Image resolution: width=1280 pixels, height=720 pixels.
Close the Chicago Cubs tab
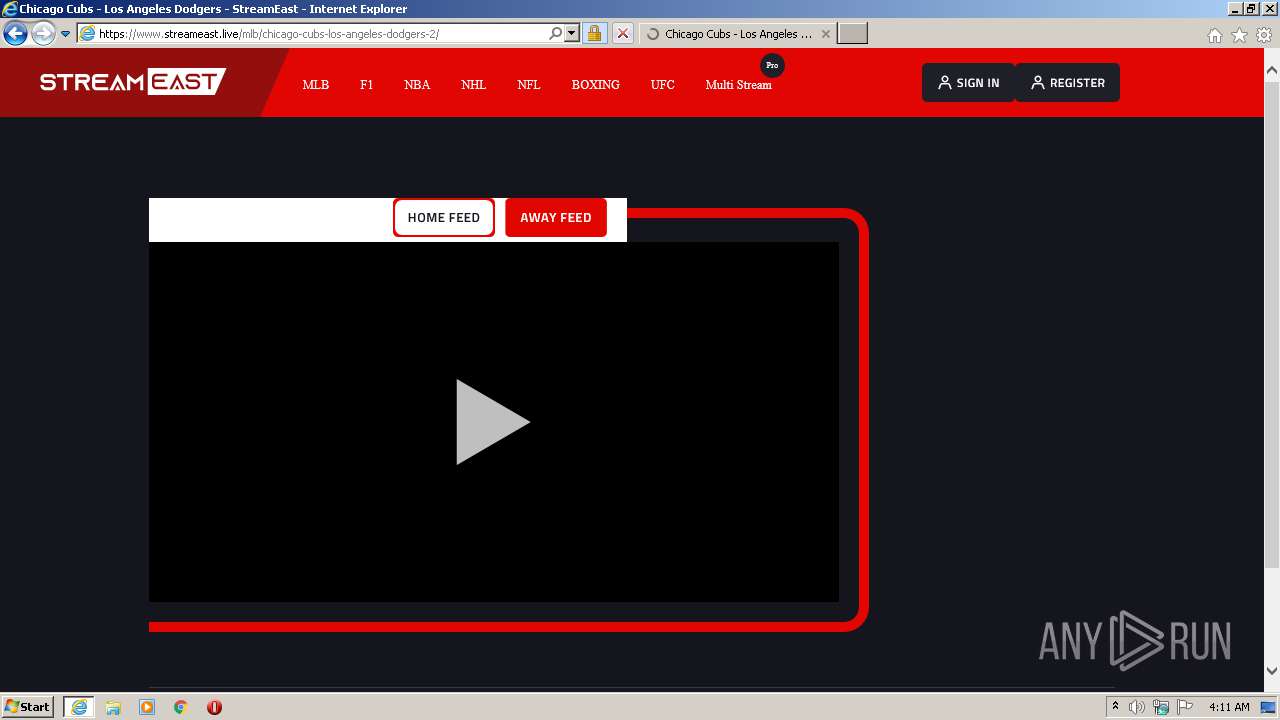point(826,34)
